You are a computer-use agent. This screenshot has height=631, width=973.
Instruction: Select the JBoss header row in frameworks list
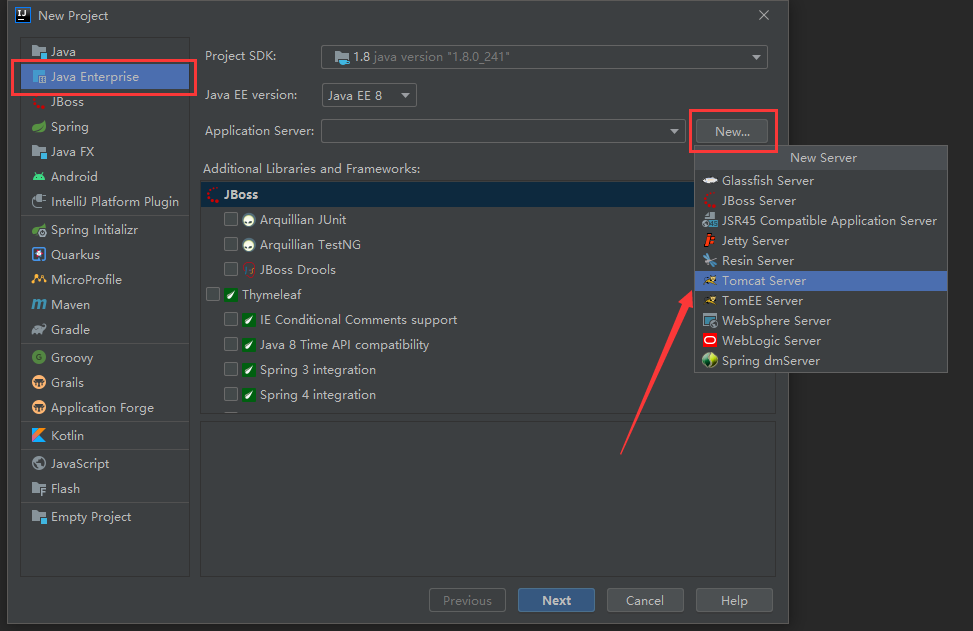point(447,195)
